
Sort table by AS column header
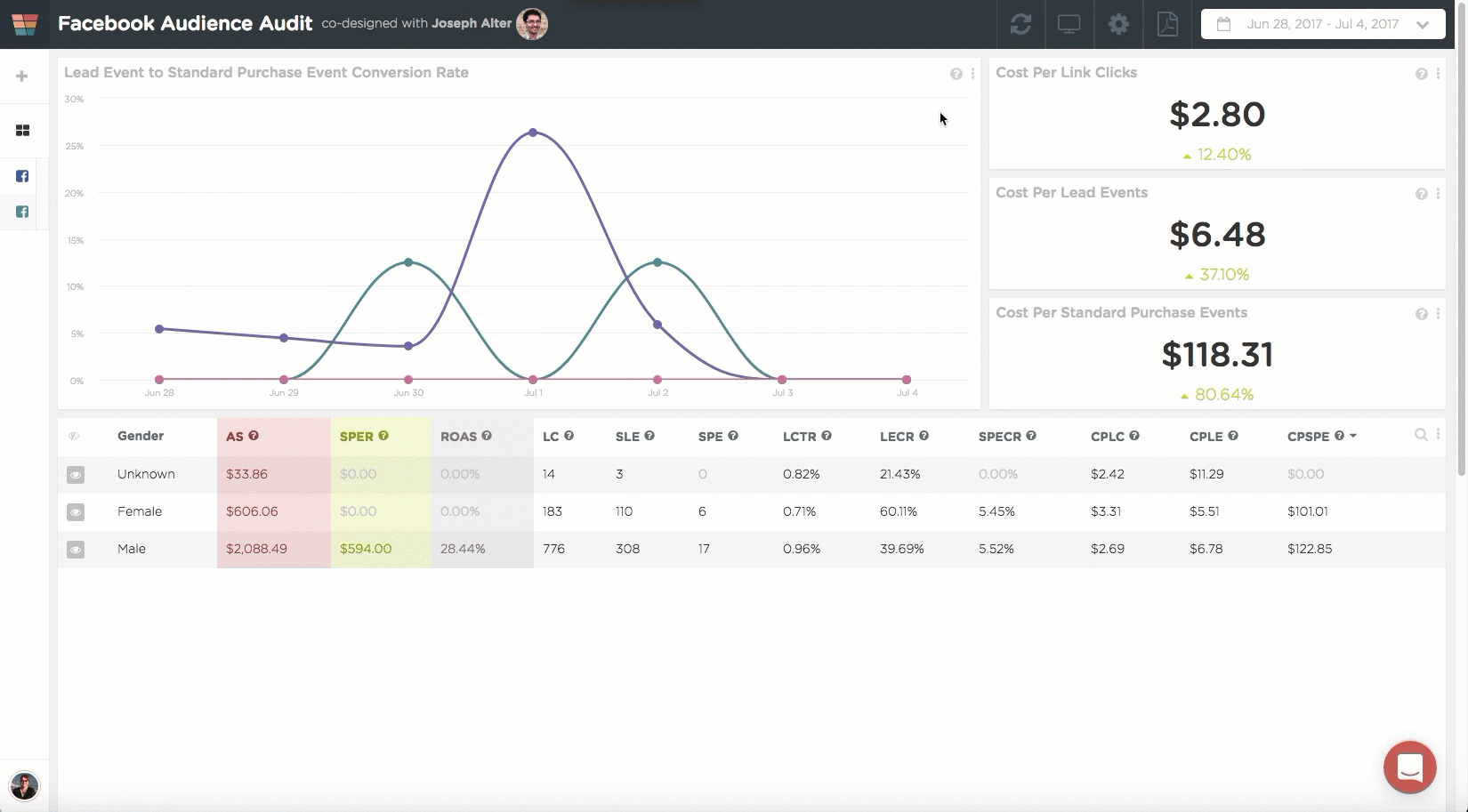pos(234,437)
